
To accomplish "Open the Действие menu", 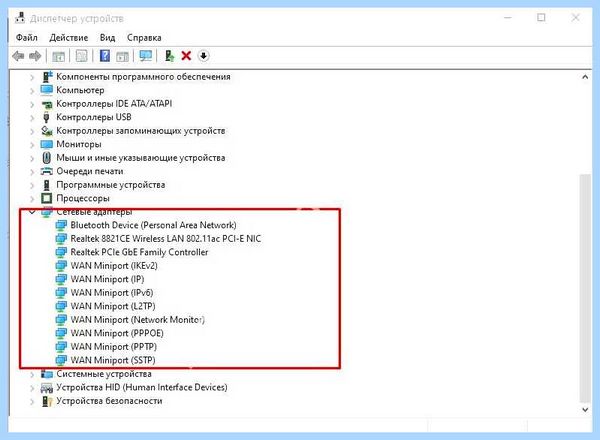I will click(x=68, y=37).
